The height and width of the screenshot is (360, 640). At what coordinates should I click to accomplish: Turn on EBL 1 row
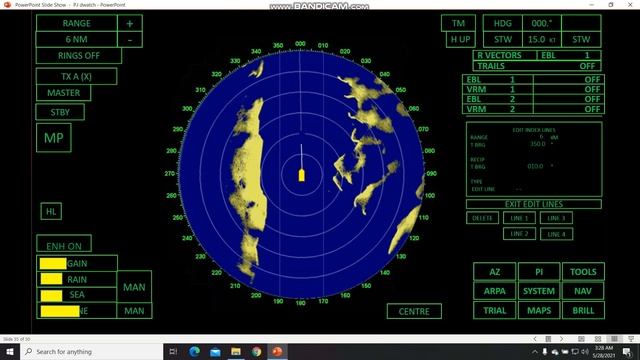pyautogui.click(x=533, y=80)
